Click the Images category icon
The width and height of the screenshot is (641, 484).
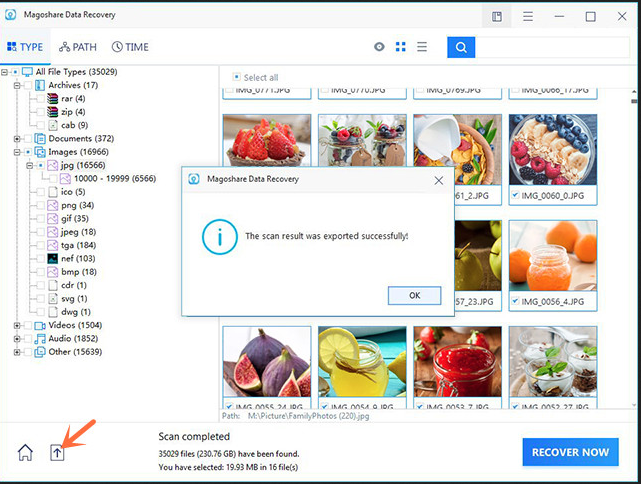click(x=40, y=152)
